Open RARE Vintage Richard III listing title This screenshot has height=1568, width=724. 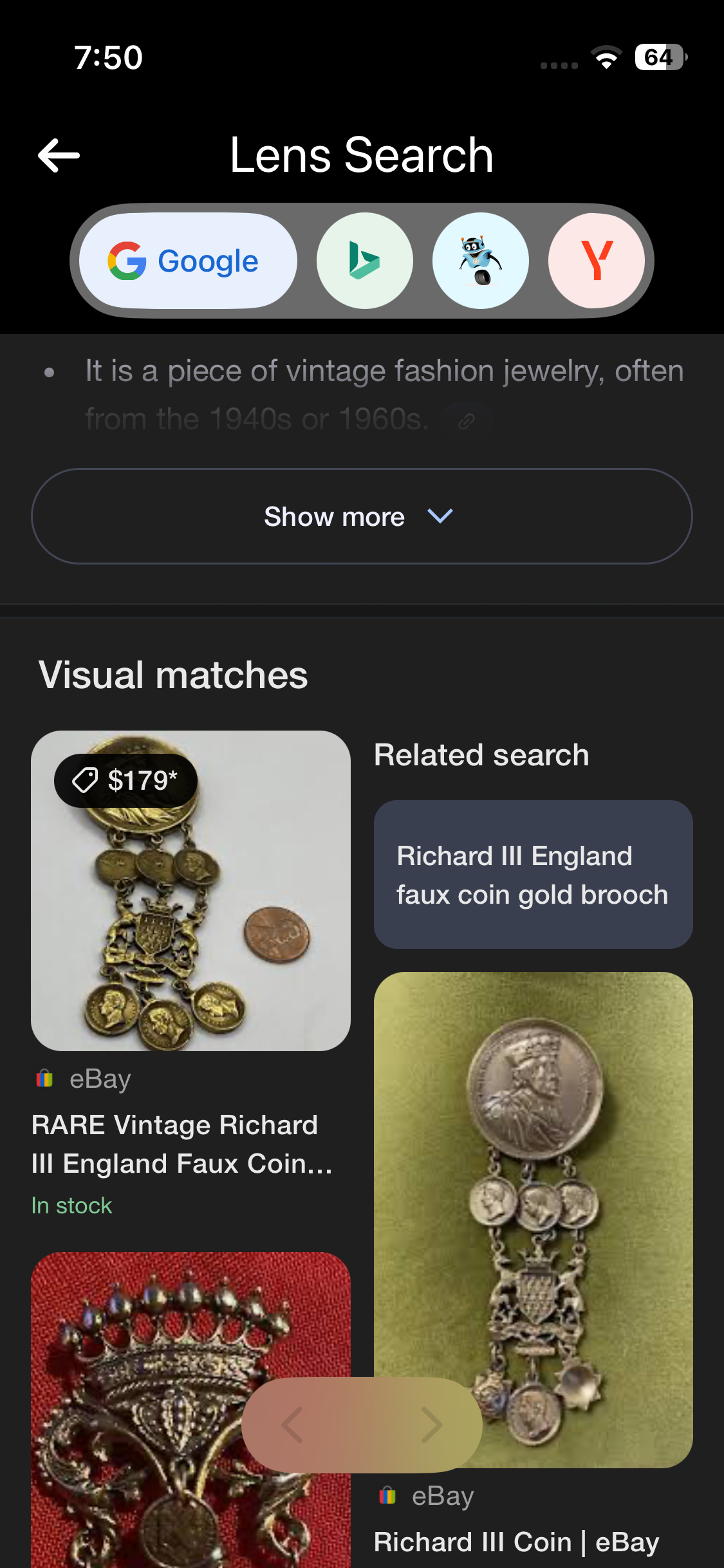click(x=181, y=1144)
